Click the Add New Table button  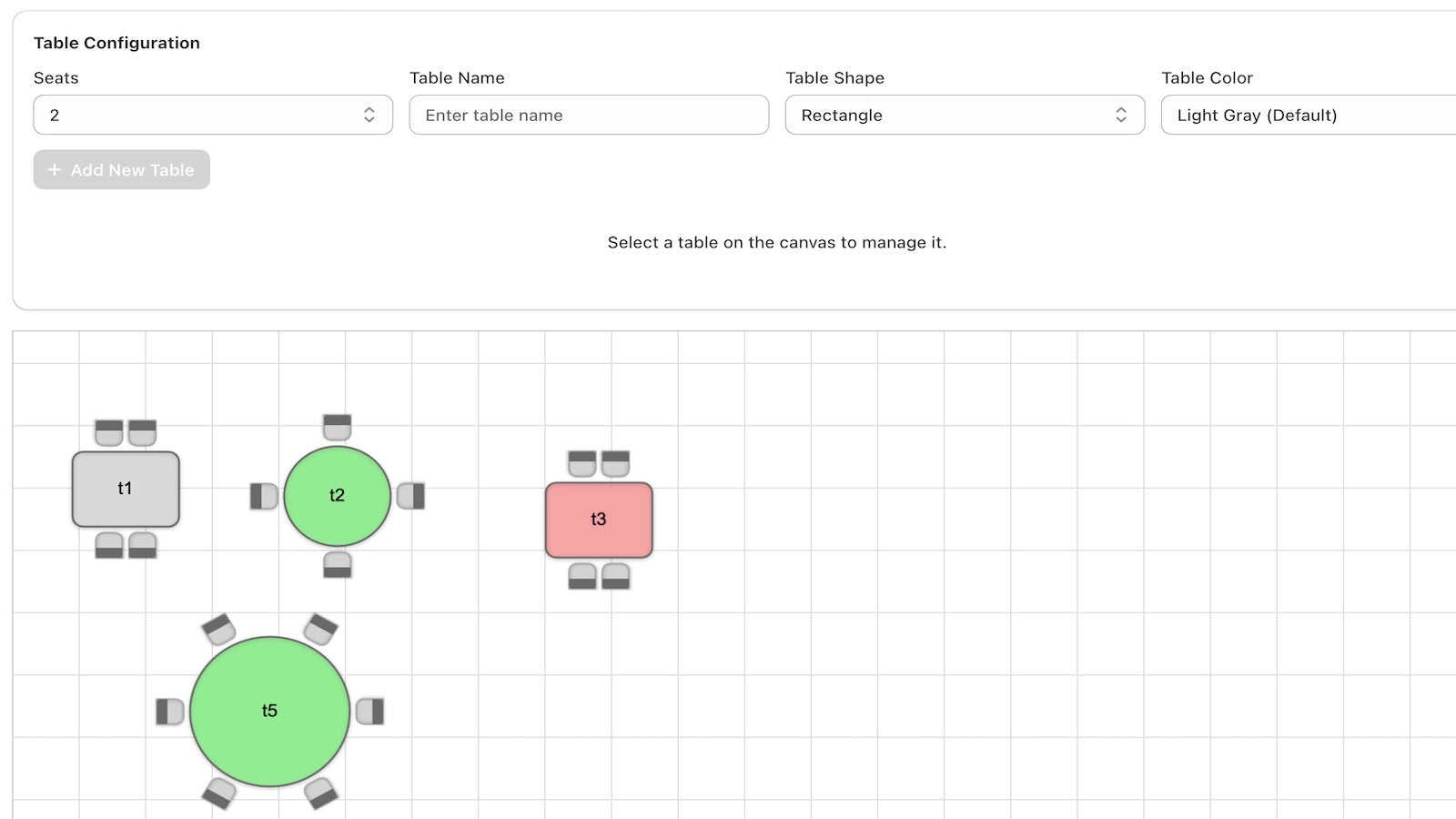pos(122,170)
